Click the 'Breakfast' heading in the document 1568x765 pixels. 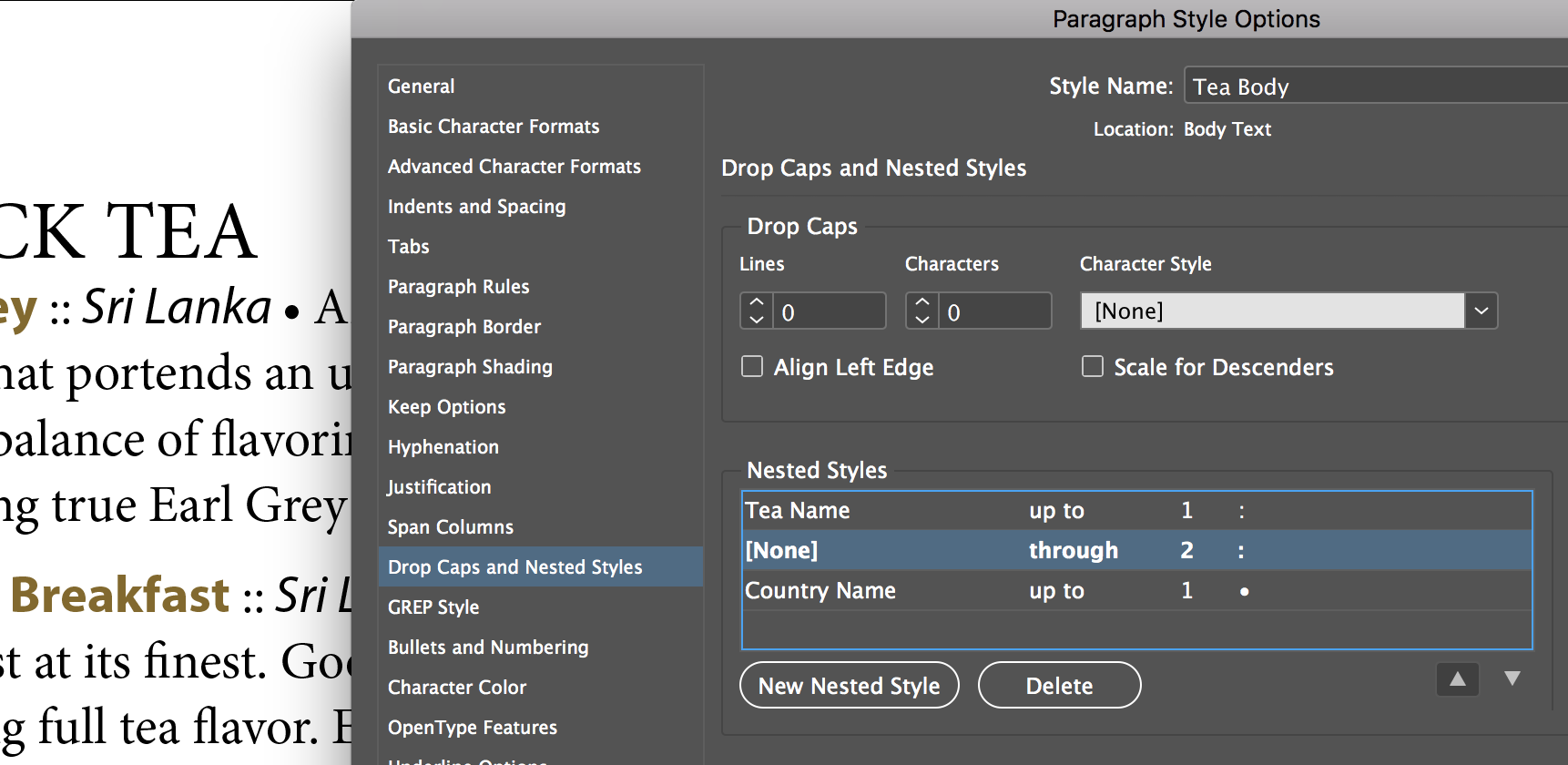tap(120, 595)
